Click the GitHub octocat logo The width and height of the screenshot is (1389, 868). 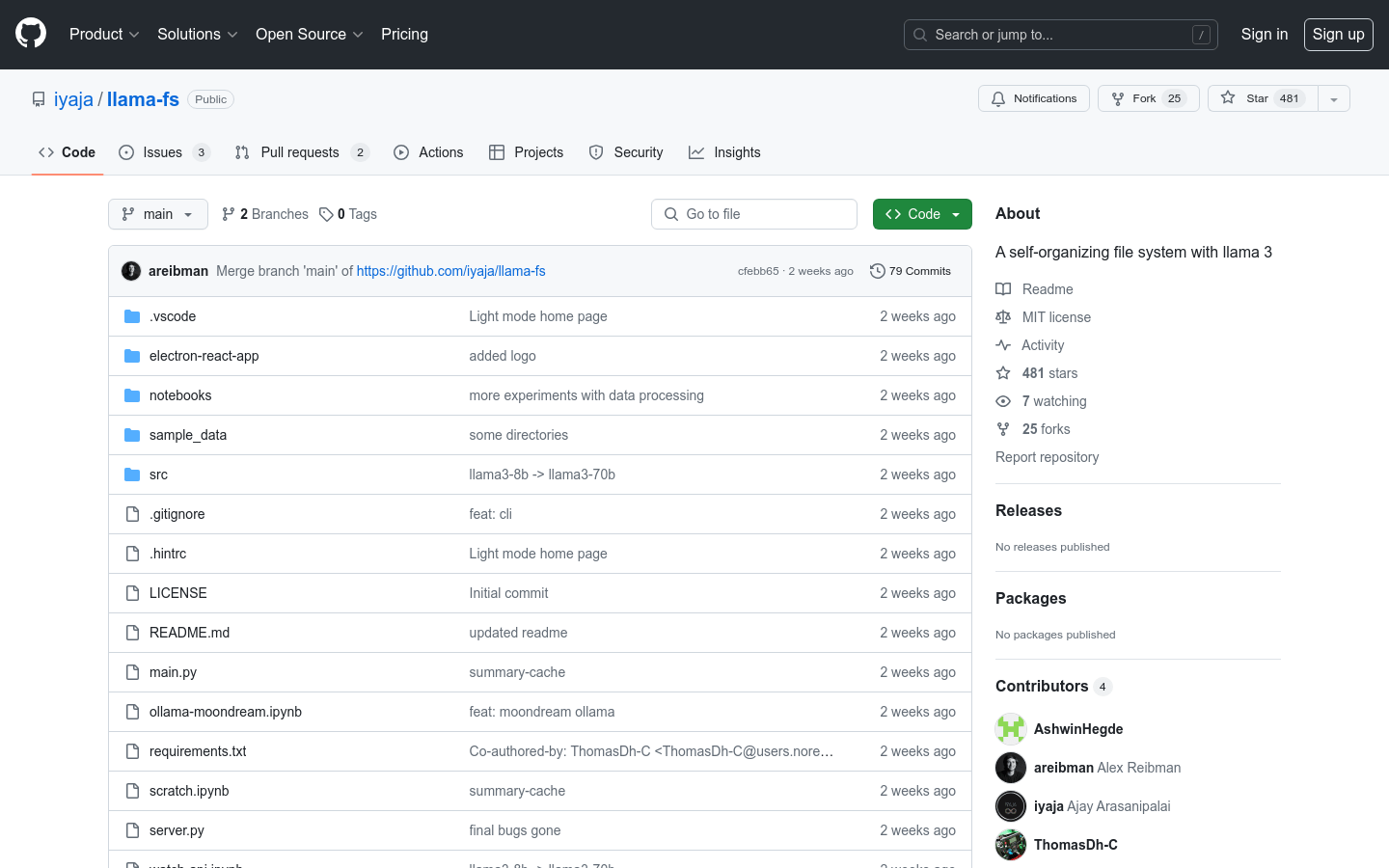click(31, 34)
